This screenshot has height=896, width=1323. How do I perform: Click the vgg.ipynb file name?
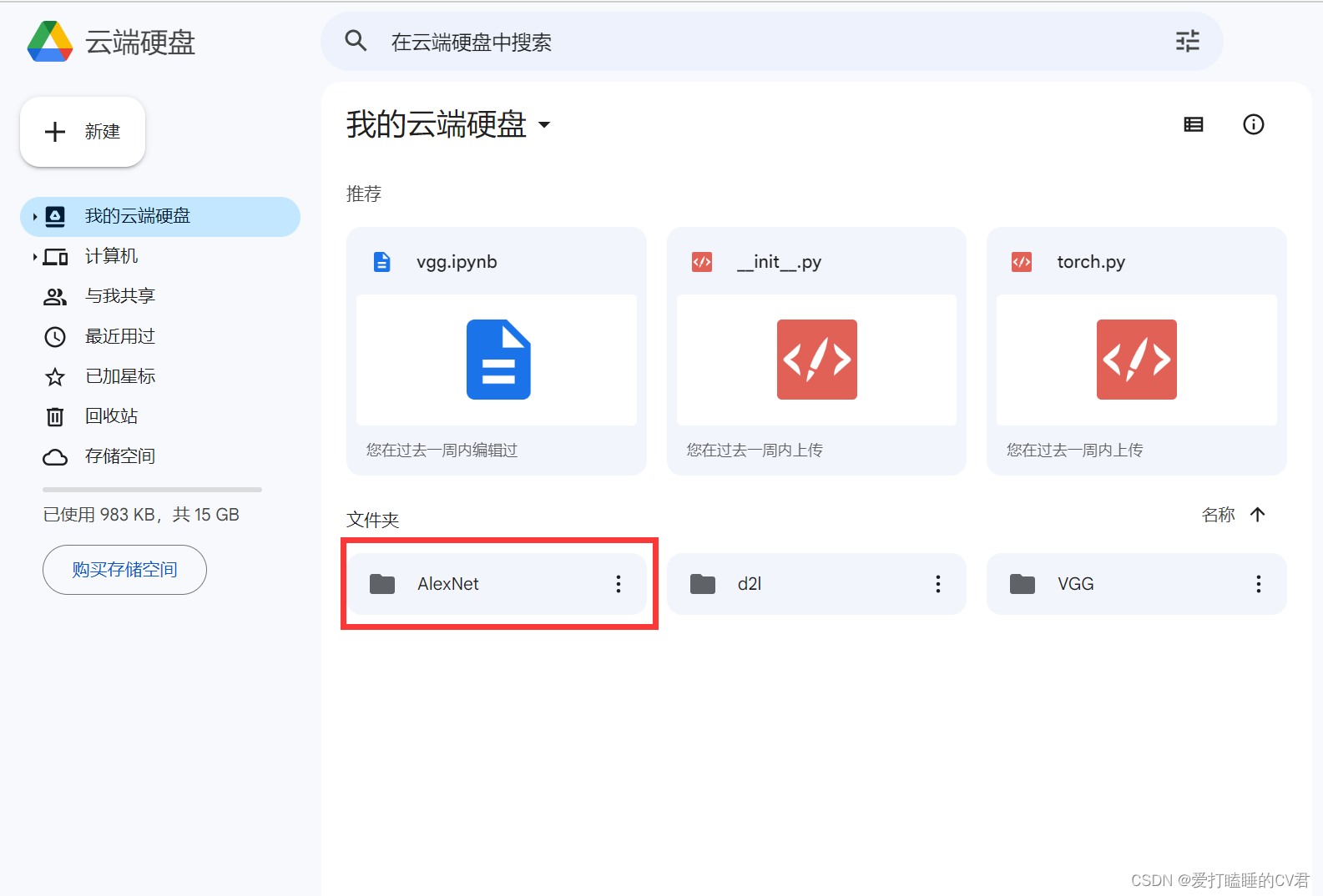pyautogui.click(x=457, y=262)
